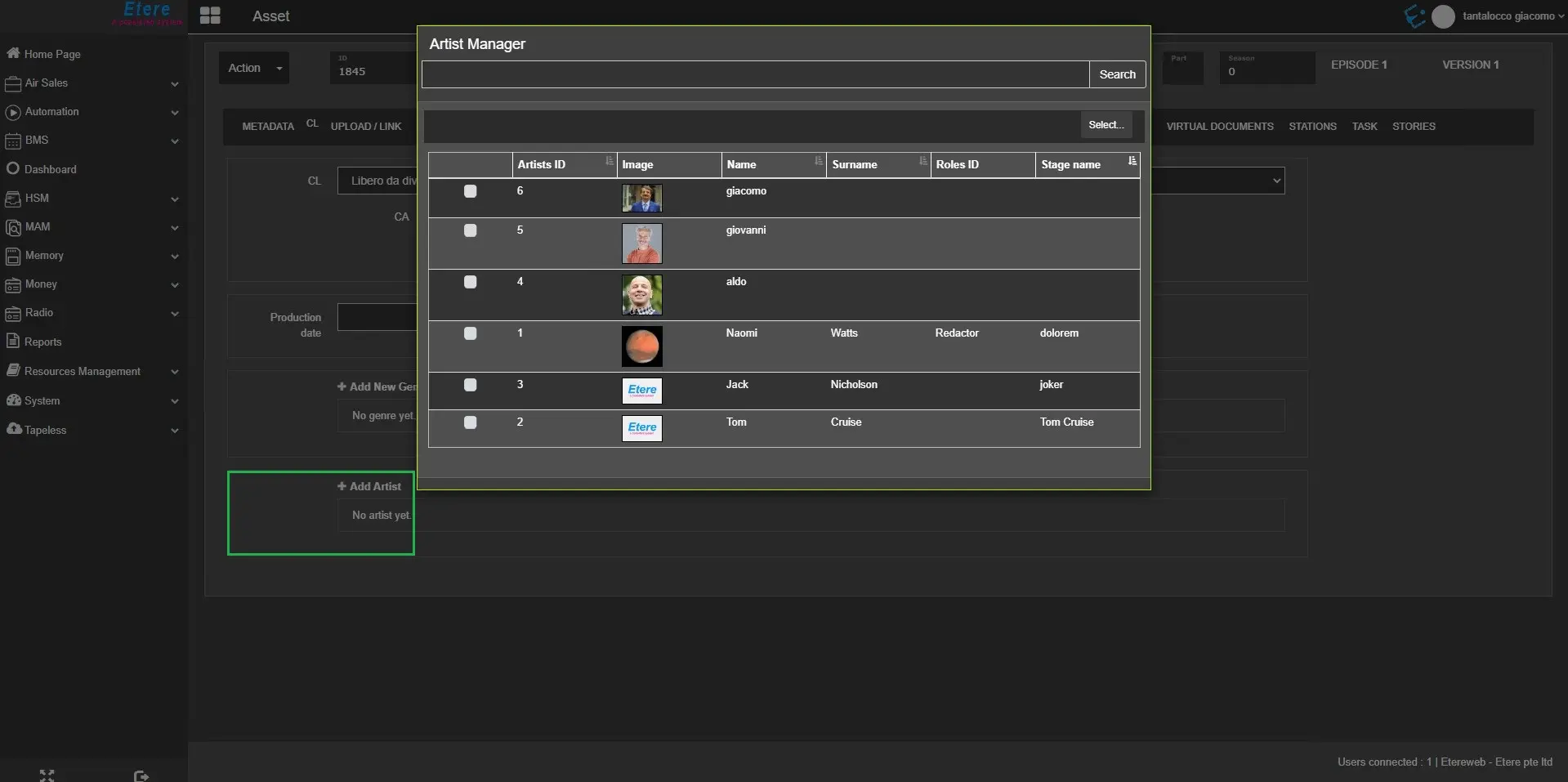The height and width of the screenshot is (782, 1568).
Task: Select the checkbox for Naomi Watts
Action: (x=470, y=333)
